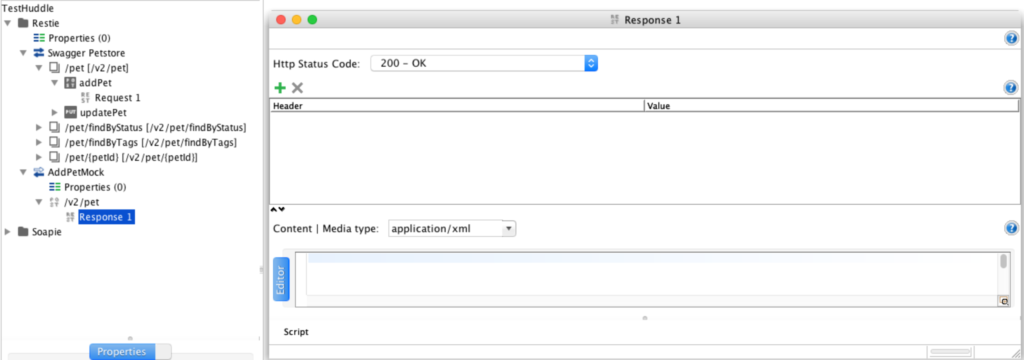Expand the Soapie project node
Image resolution: width=1024 pixels, height=360 pixels.
point(7,232)
